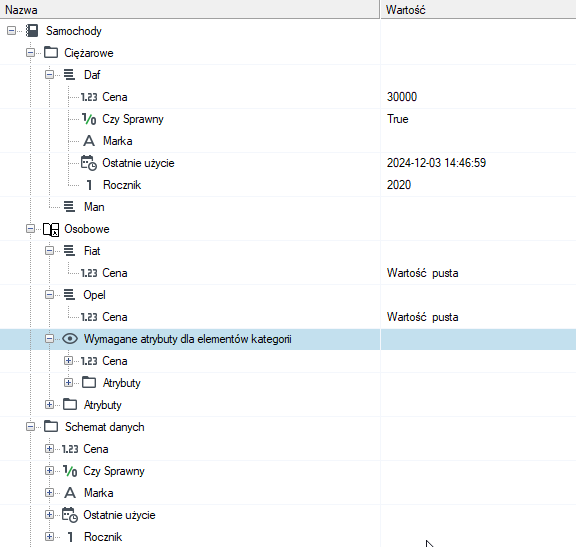
Task: Expand Rocznik in Schemat danych
Action: pyautogui.click(x=49, y=537)
